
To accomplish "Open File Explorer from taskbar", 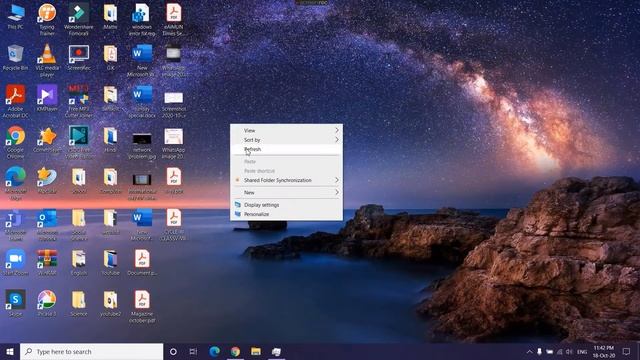I will point(256,351).
